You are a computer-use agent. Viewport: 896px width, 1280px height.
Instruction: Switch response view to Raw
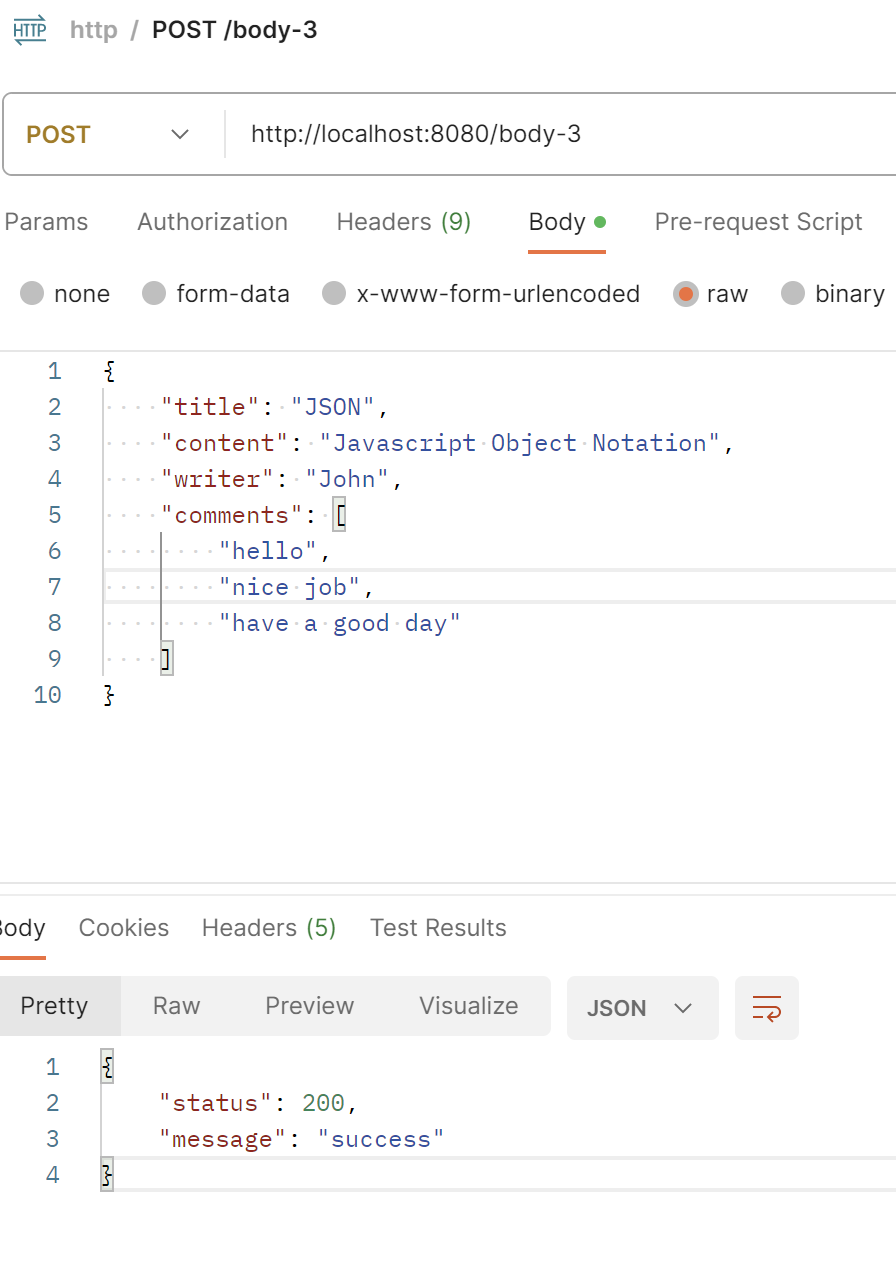pyautogui.click(x=176, y=1006)
